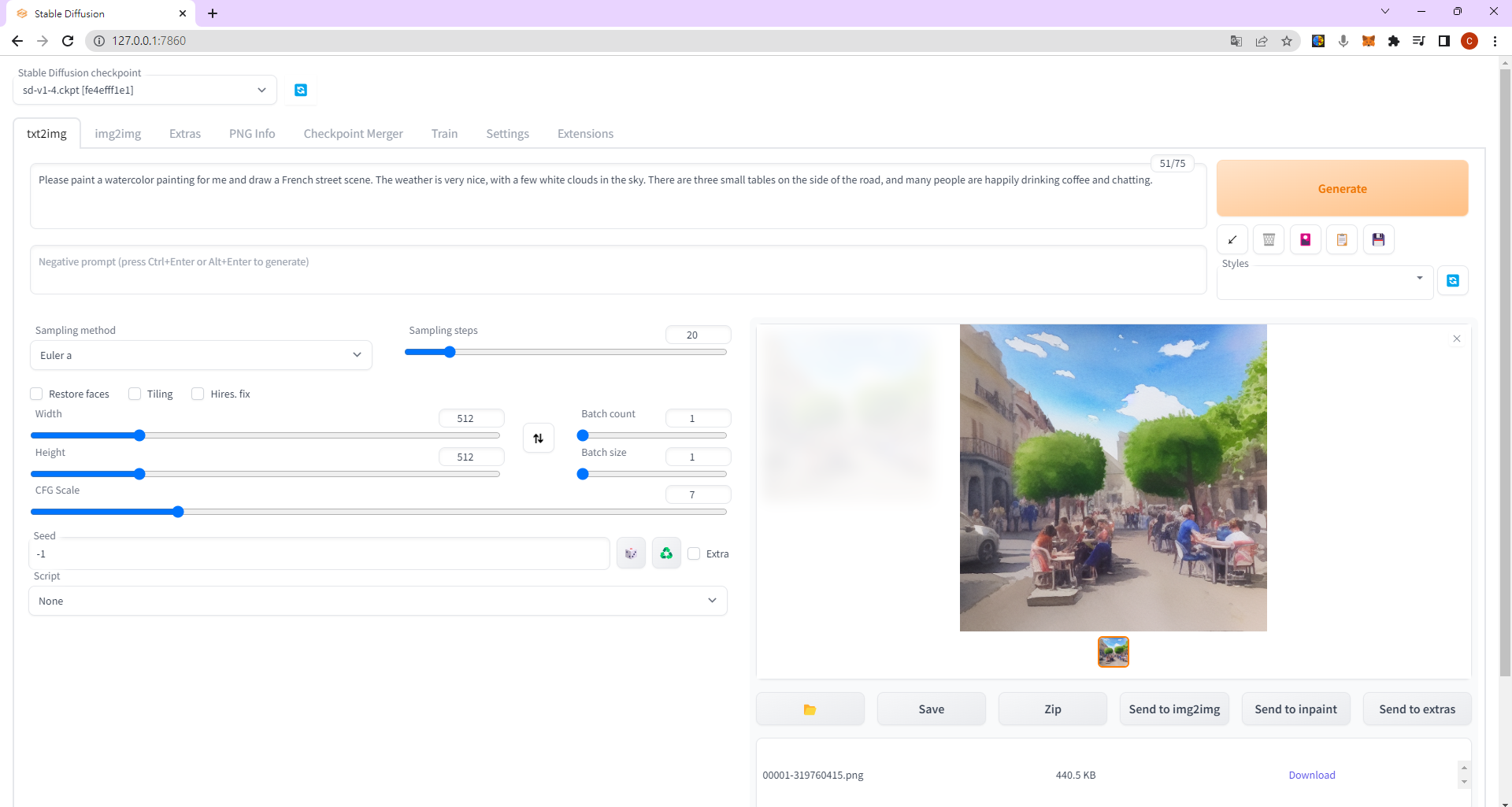The width and height of the screenshot is (1512, 807).
Task: Select the generated image thumbnail
Action: click(x=1113, y=652)
